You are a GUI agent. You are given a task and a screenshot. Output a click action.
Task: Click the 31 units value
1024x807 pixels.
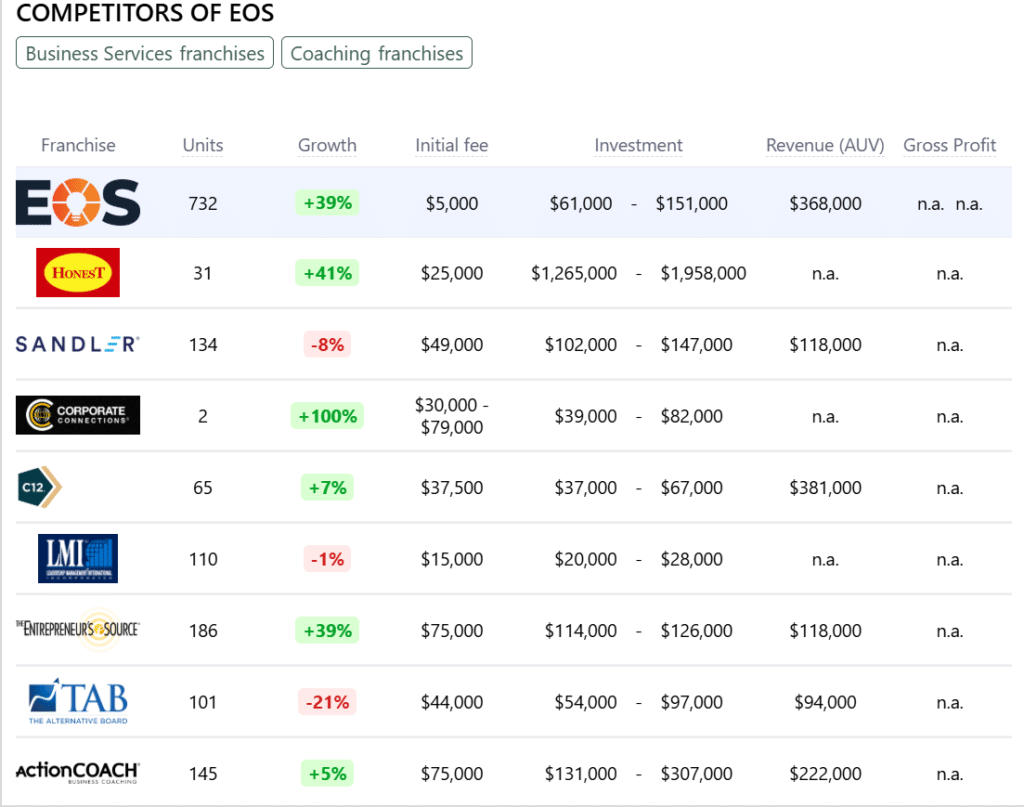(x=202, y=274)
